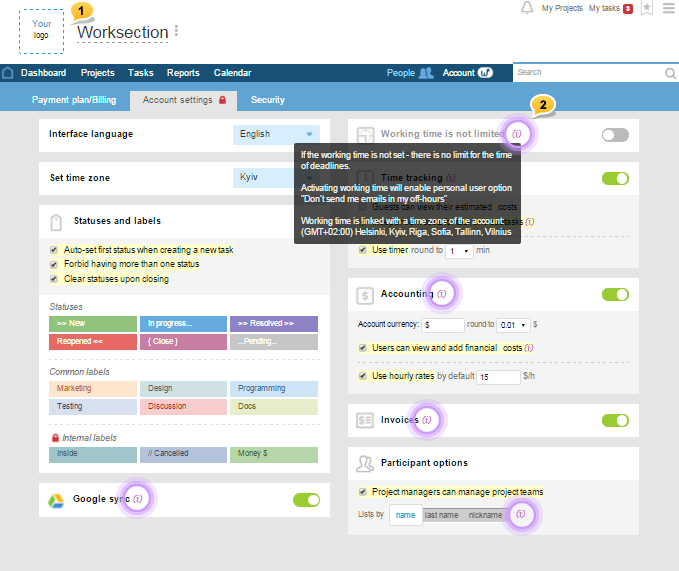Click the Account currency input field
This screenshot has height=571, width=679.
pyautogui.click(x=443, y=325)
